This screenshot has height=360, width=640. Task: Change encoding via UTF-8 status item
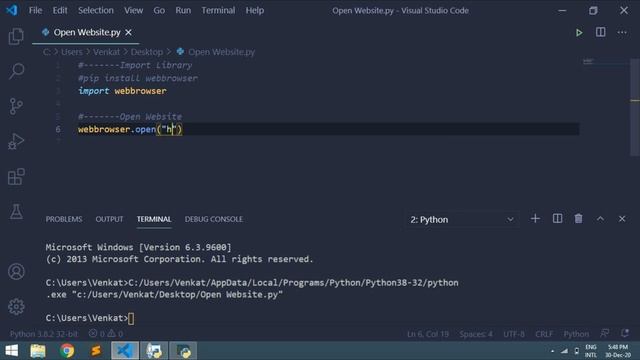tap(514, 334)
